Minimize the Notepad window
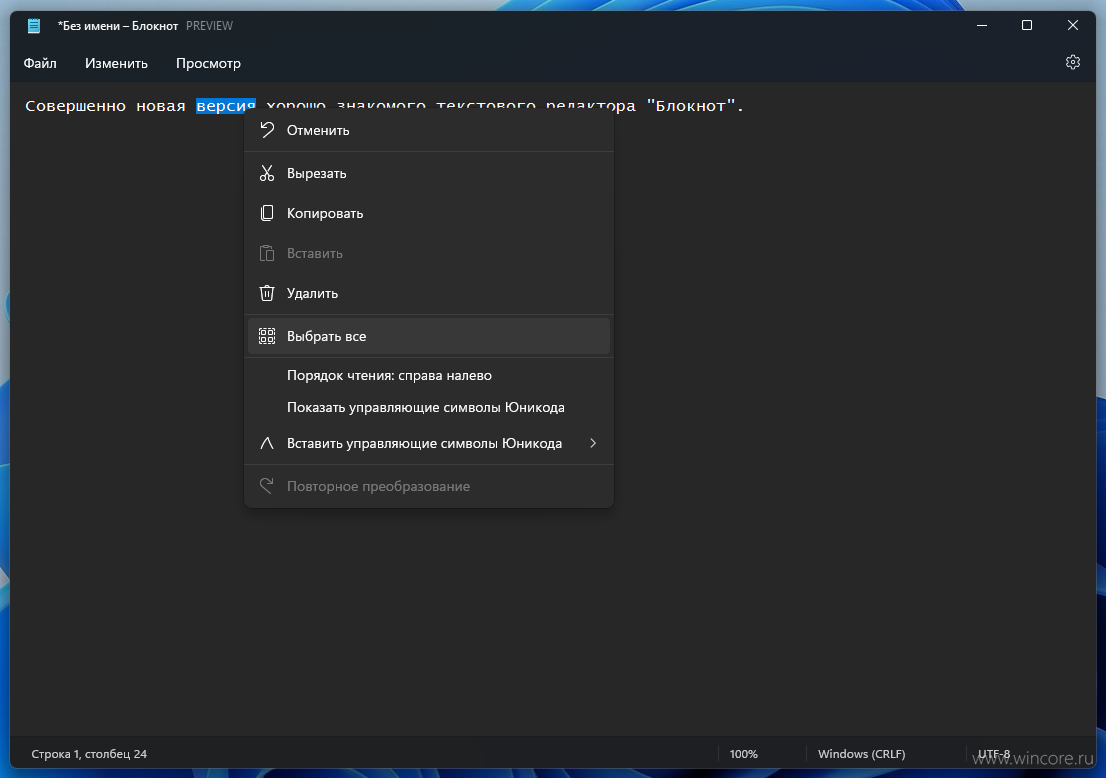 pyautogui.click(x=982, y=25)
